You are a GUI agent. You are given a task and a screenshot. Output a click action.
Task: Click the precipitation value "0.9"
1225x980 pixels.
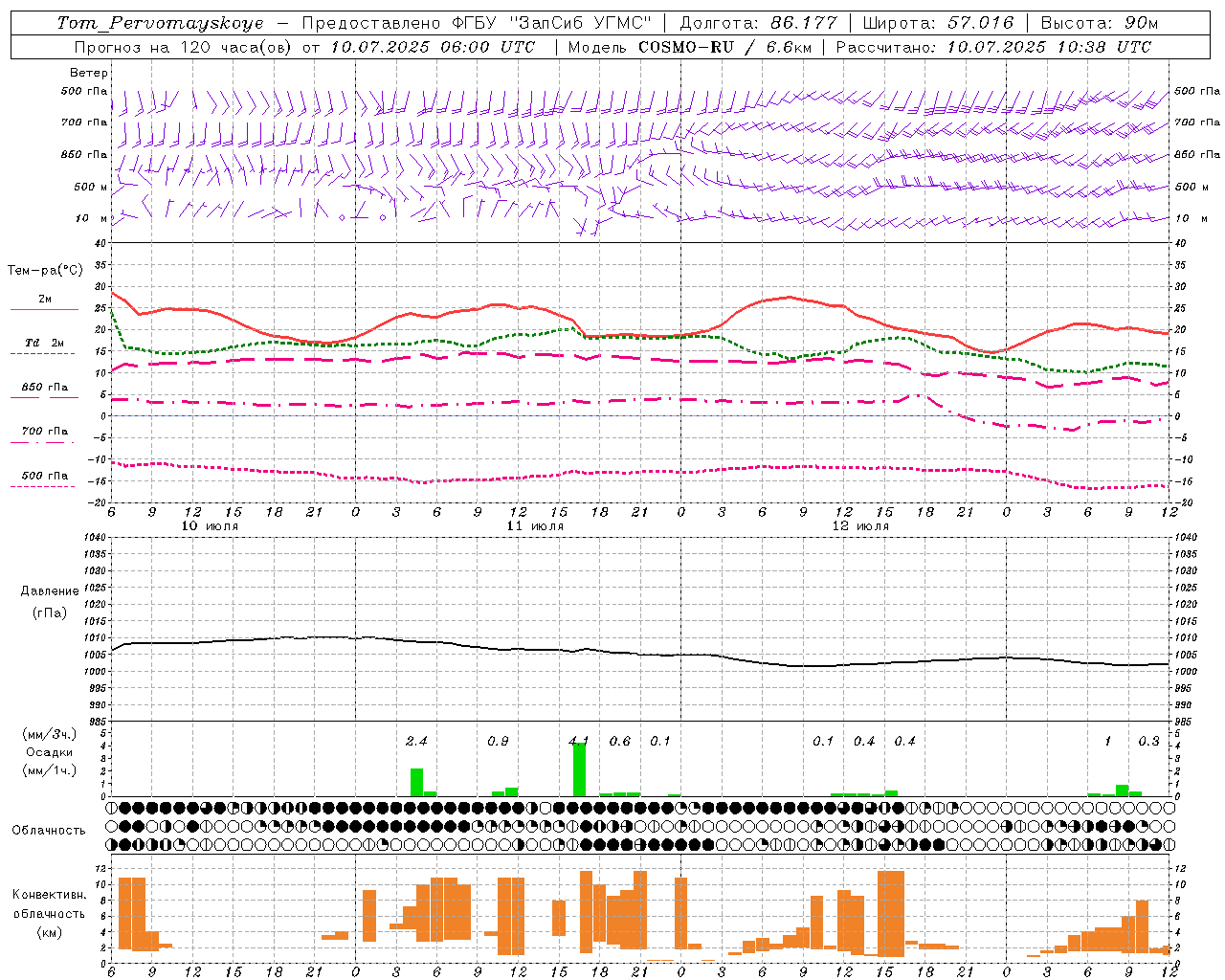click(498, 741)
